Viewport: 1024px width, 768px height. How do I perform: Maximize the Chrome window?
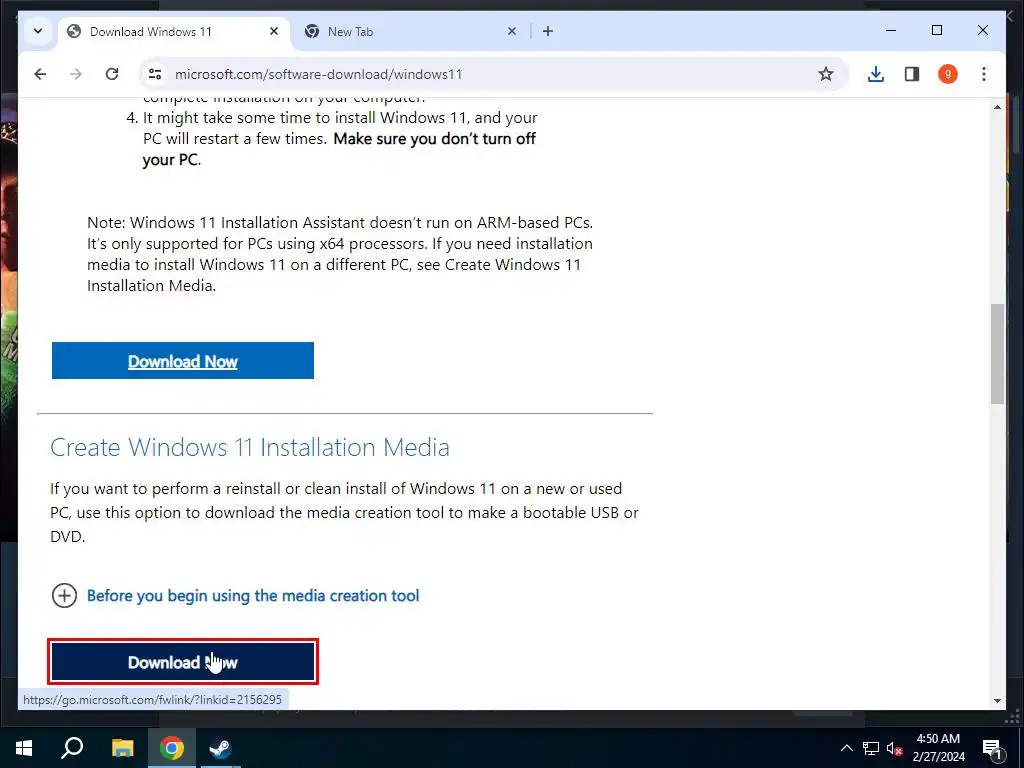tap(936, 30)
